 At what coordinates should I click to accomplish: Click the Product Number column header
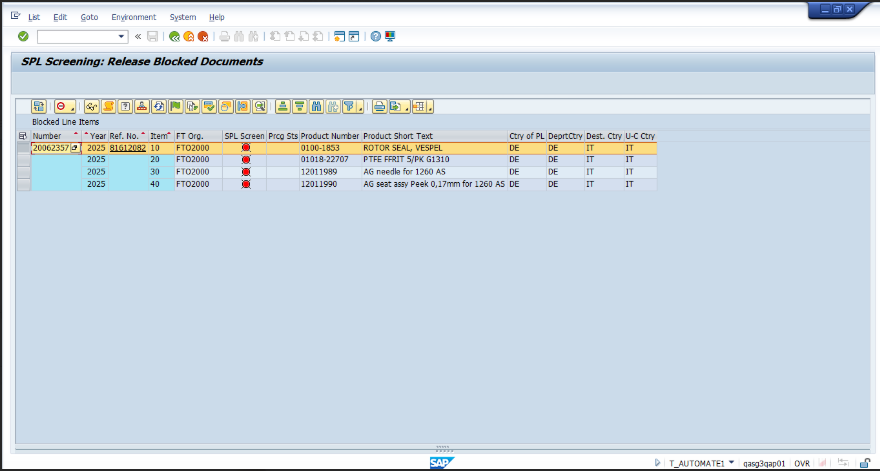click(331, 136)
